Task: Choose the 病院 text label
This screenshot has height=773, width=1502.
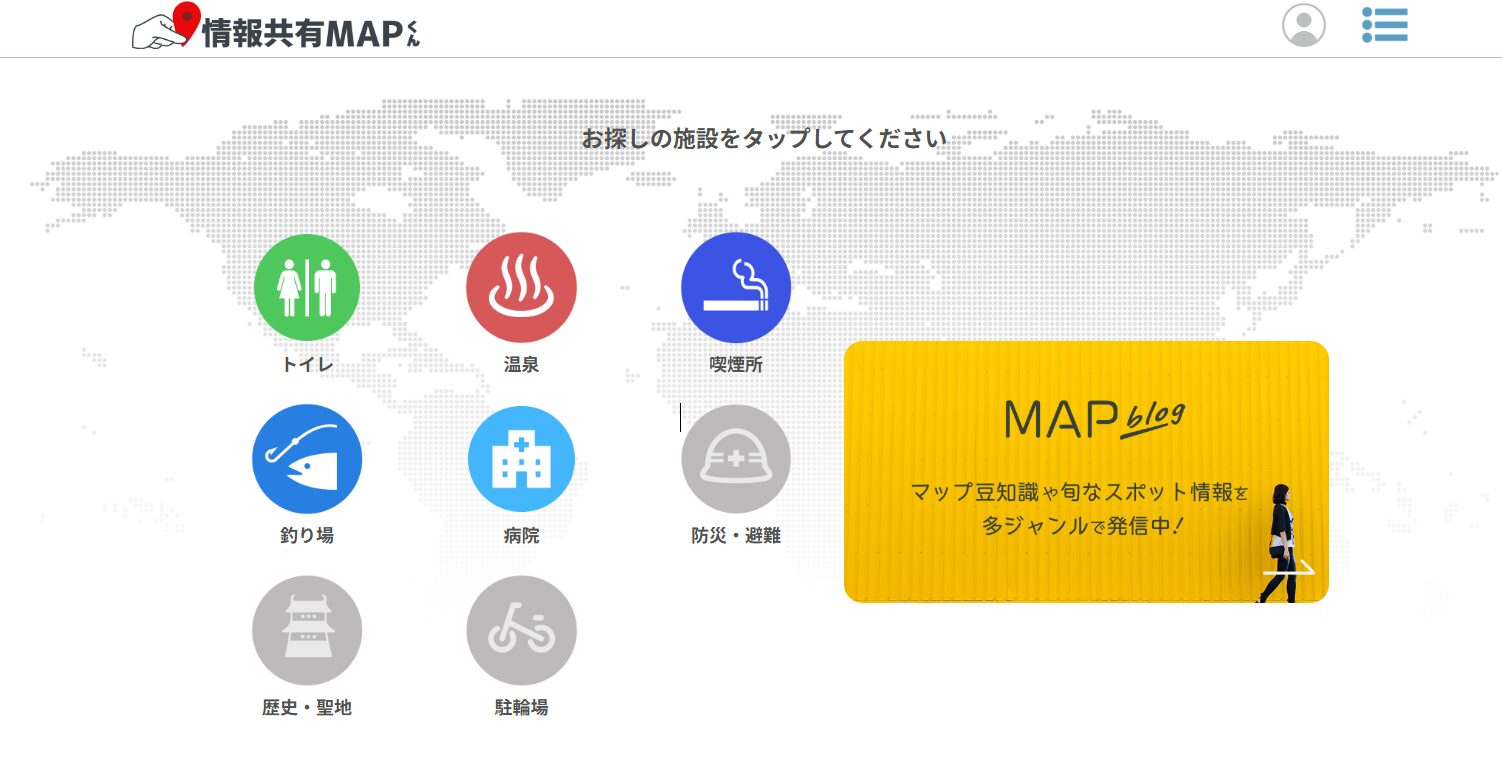Action: point(521,536)
